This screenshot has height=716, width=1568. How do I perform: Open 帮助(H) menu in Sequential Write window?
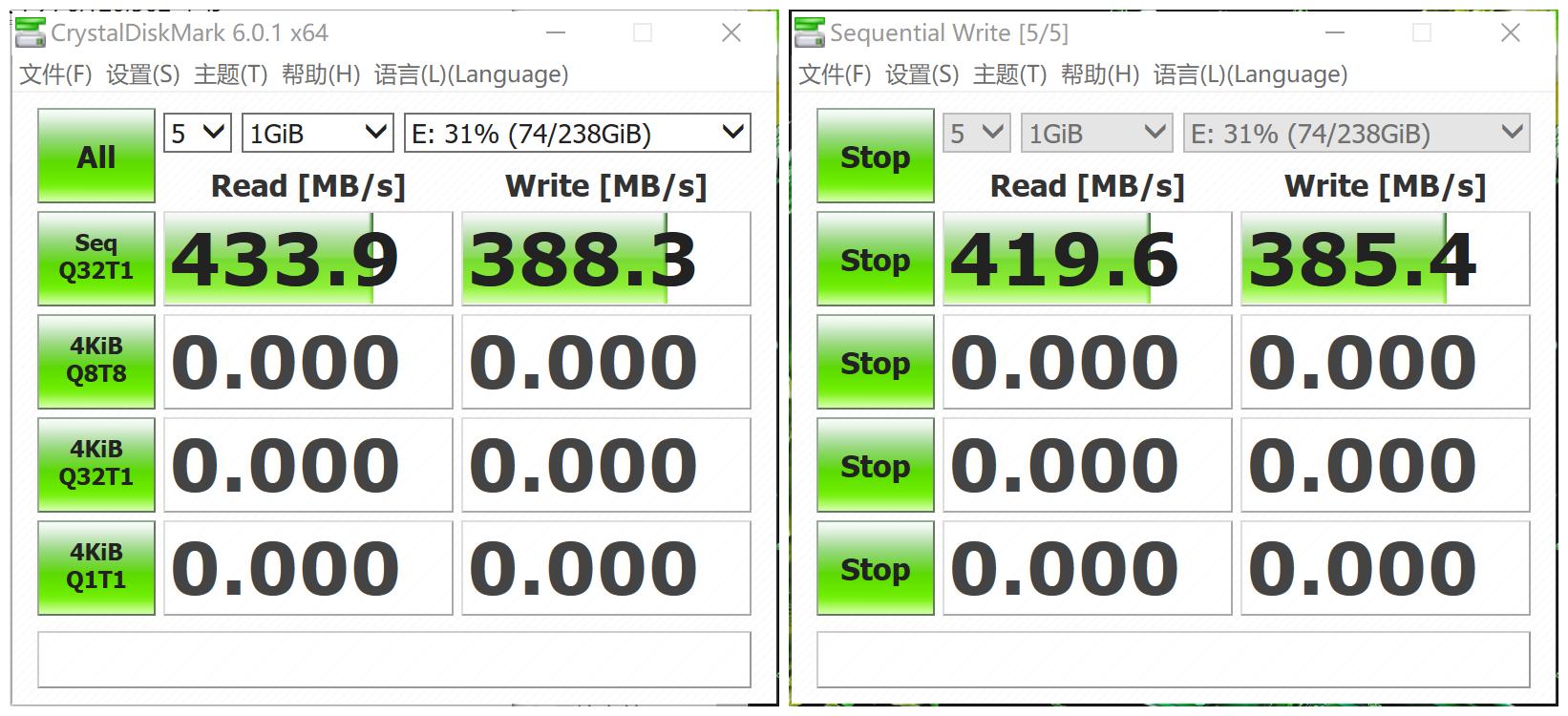pos(1100,74)
